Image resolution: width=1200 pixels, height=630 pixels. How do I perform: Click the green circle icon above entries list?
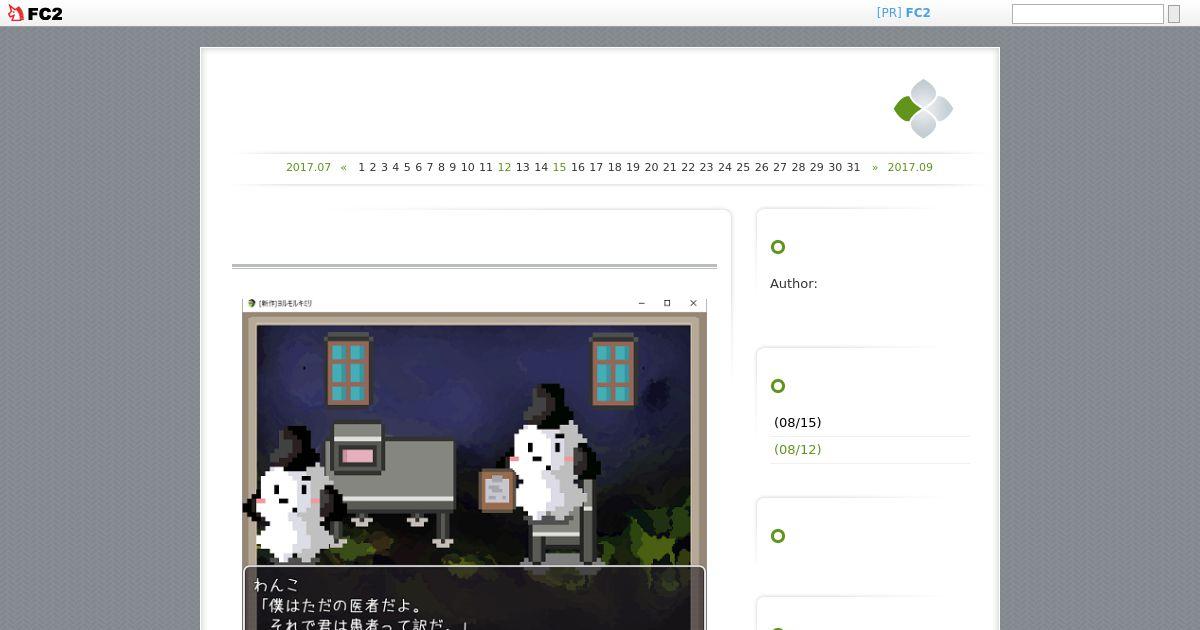pos(778,386)
